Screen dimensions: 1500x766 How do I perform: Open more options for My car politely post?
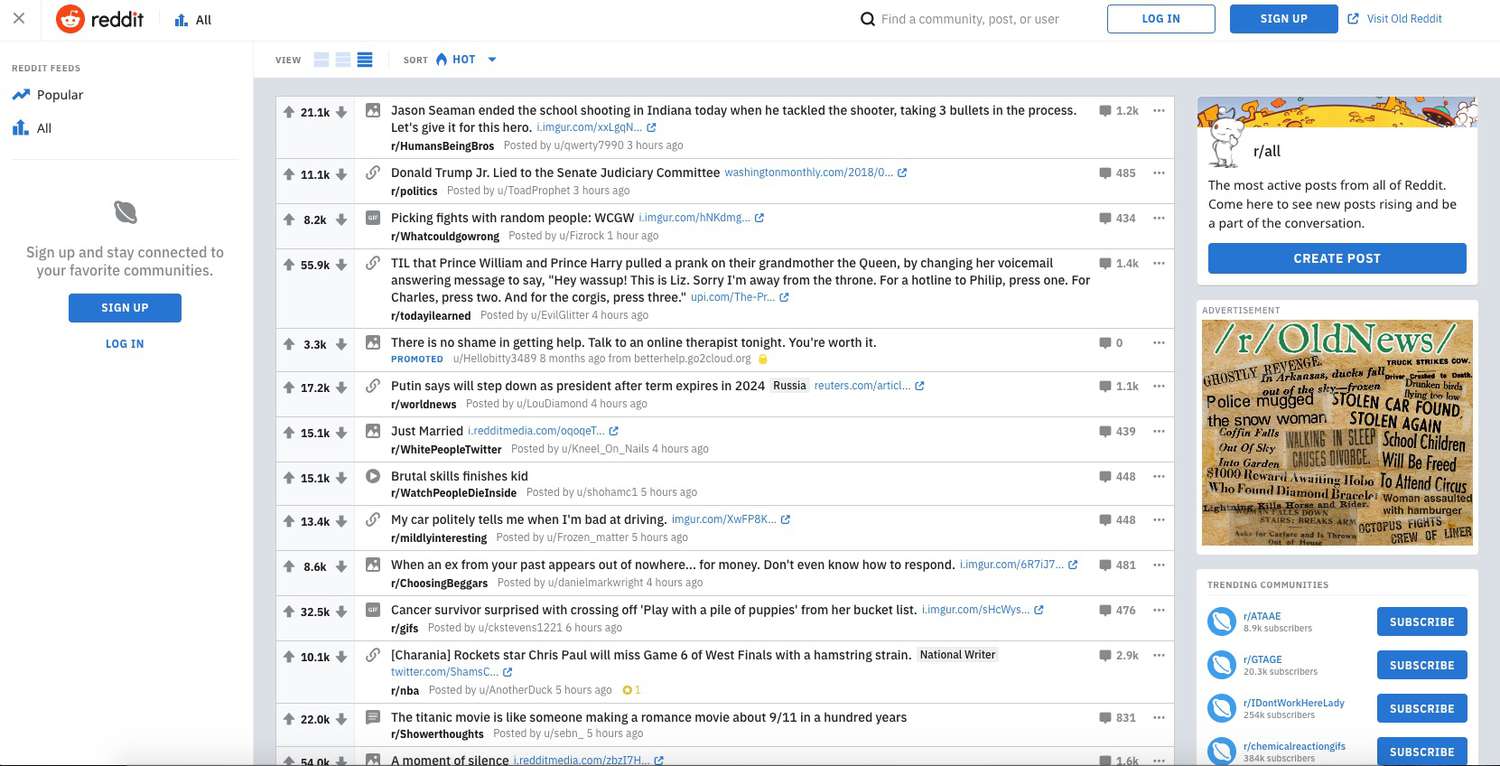click(1159, 520)
